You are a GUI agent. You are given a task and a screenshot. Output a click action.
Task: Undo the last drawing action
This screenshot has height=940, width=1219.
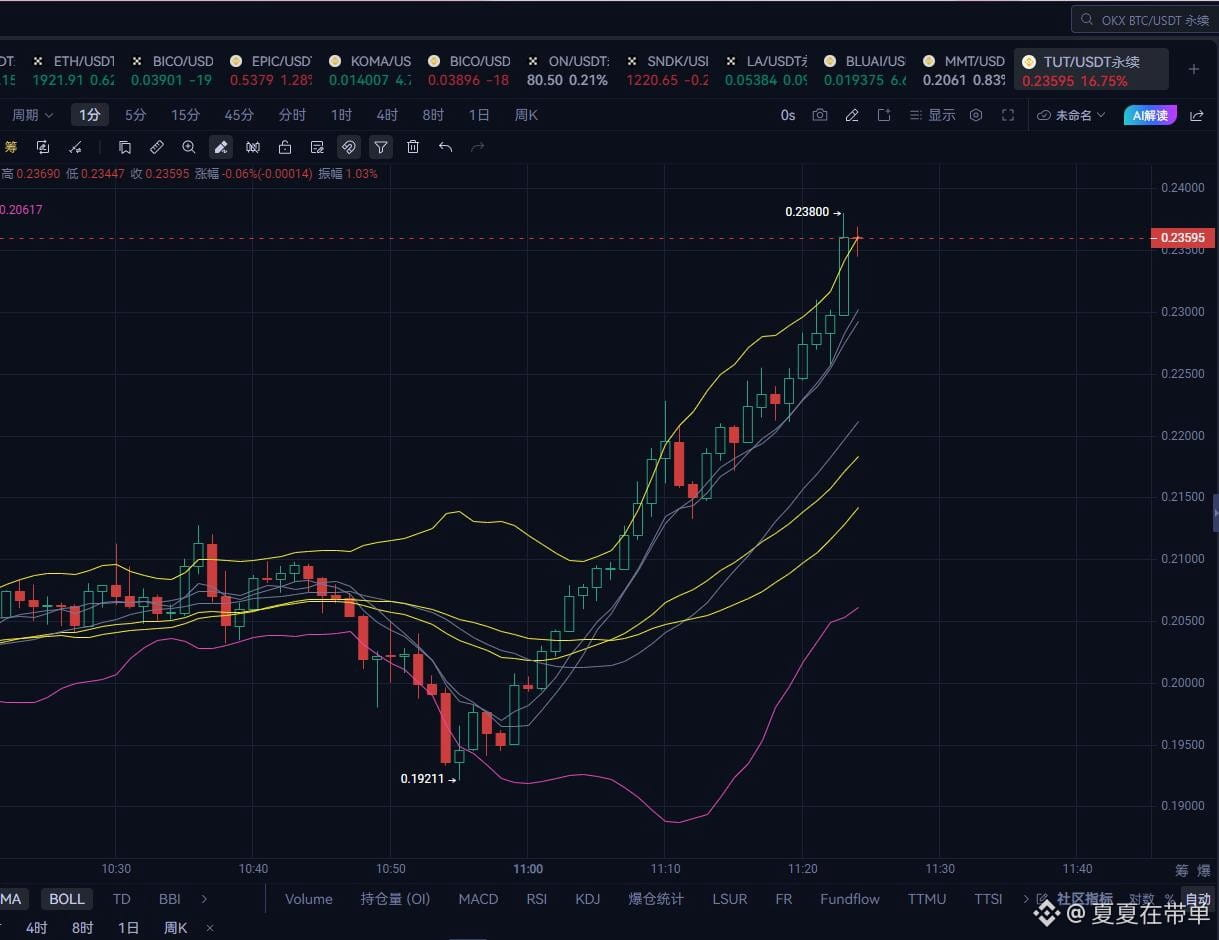(x=445, y=147)
